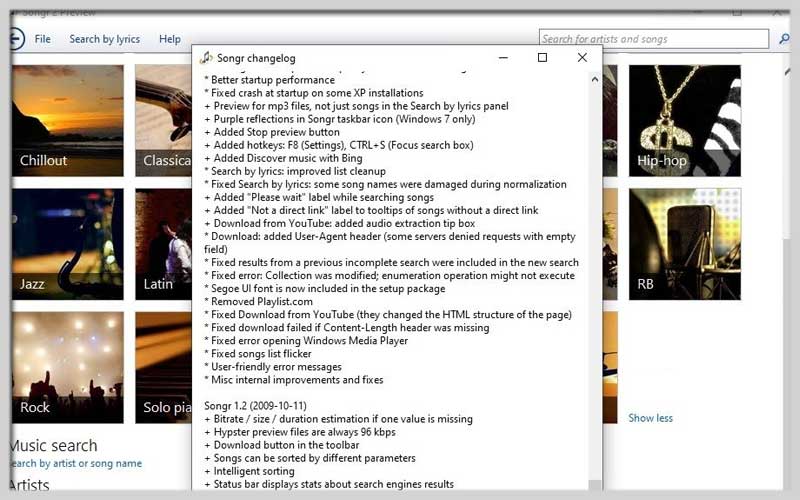Click the 'Added Discover music with Bing' line
Image resolution: width=800 pixels, height=500 pixels.
click(x=283, y=158)
